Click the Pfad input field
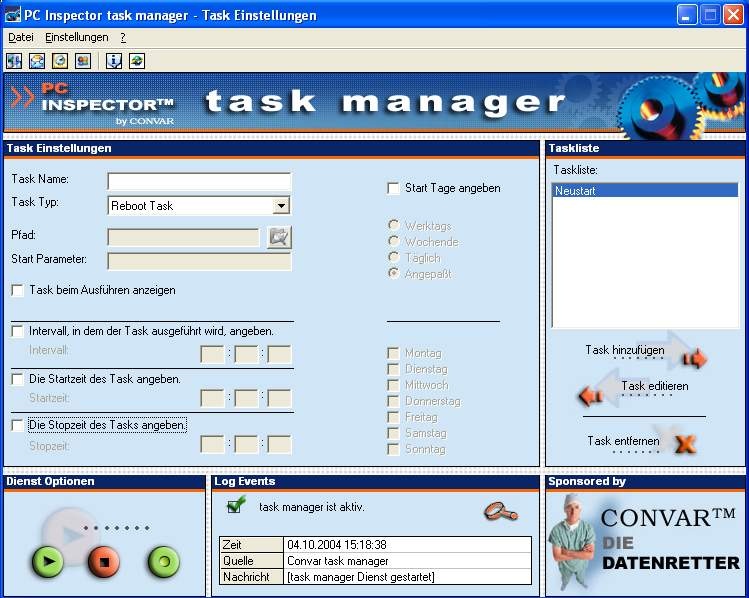Image resolution: width=749 pixels, height=598 pixels. point(183,237)
